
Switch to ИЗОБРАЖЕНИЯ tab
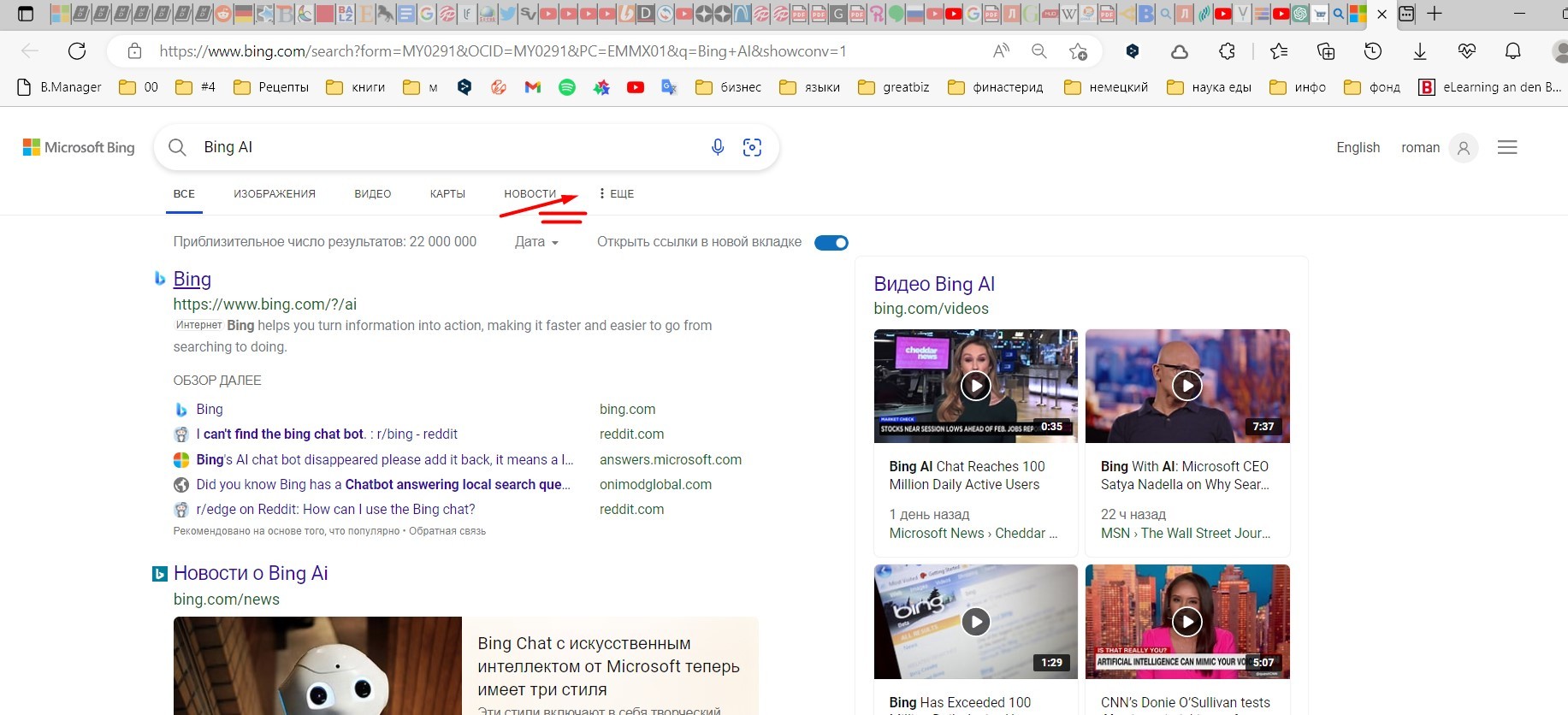[x=275, y=194]
